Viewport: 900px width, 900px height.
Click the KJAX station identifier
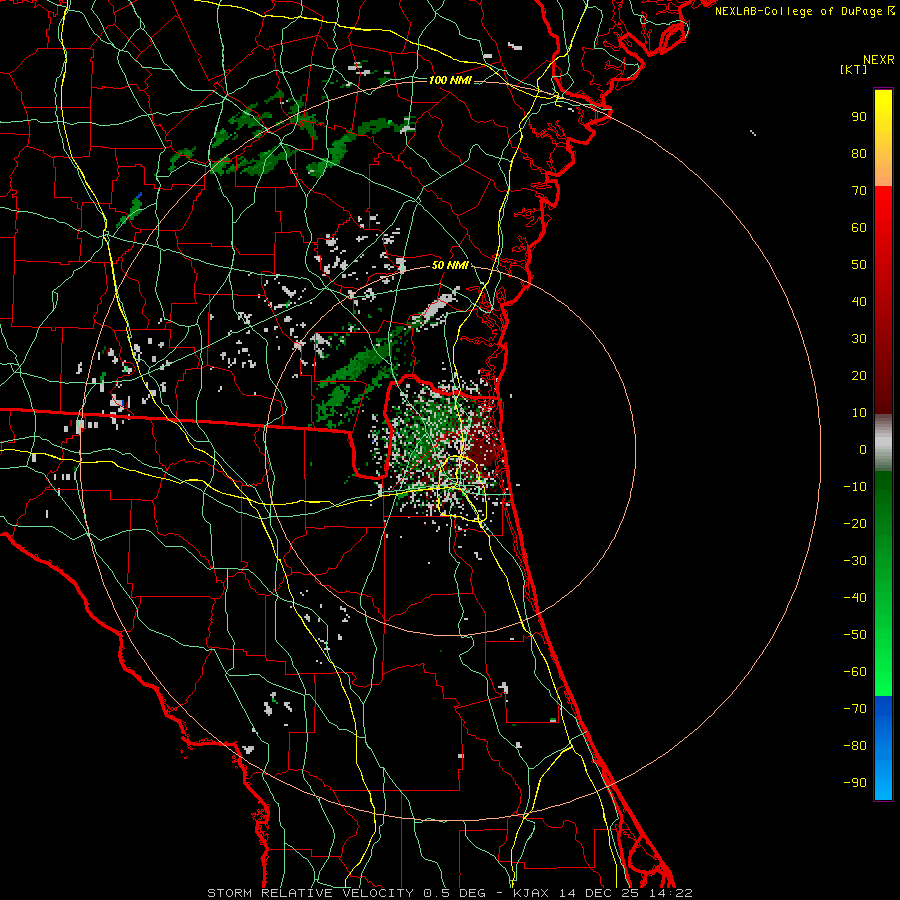click(531, 893)
